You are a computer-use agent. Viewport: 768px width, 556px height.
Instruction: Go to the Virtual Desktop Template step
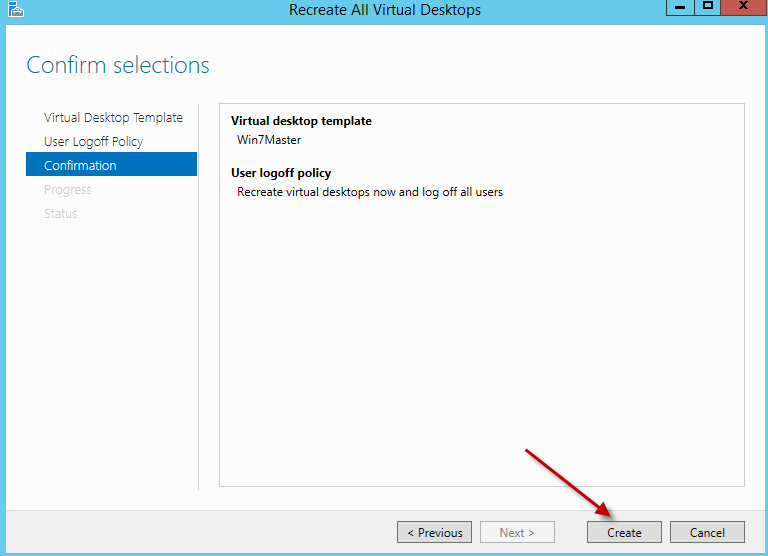click(x=113, y=118)
